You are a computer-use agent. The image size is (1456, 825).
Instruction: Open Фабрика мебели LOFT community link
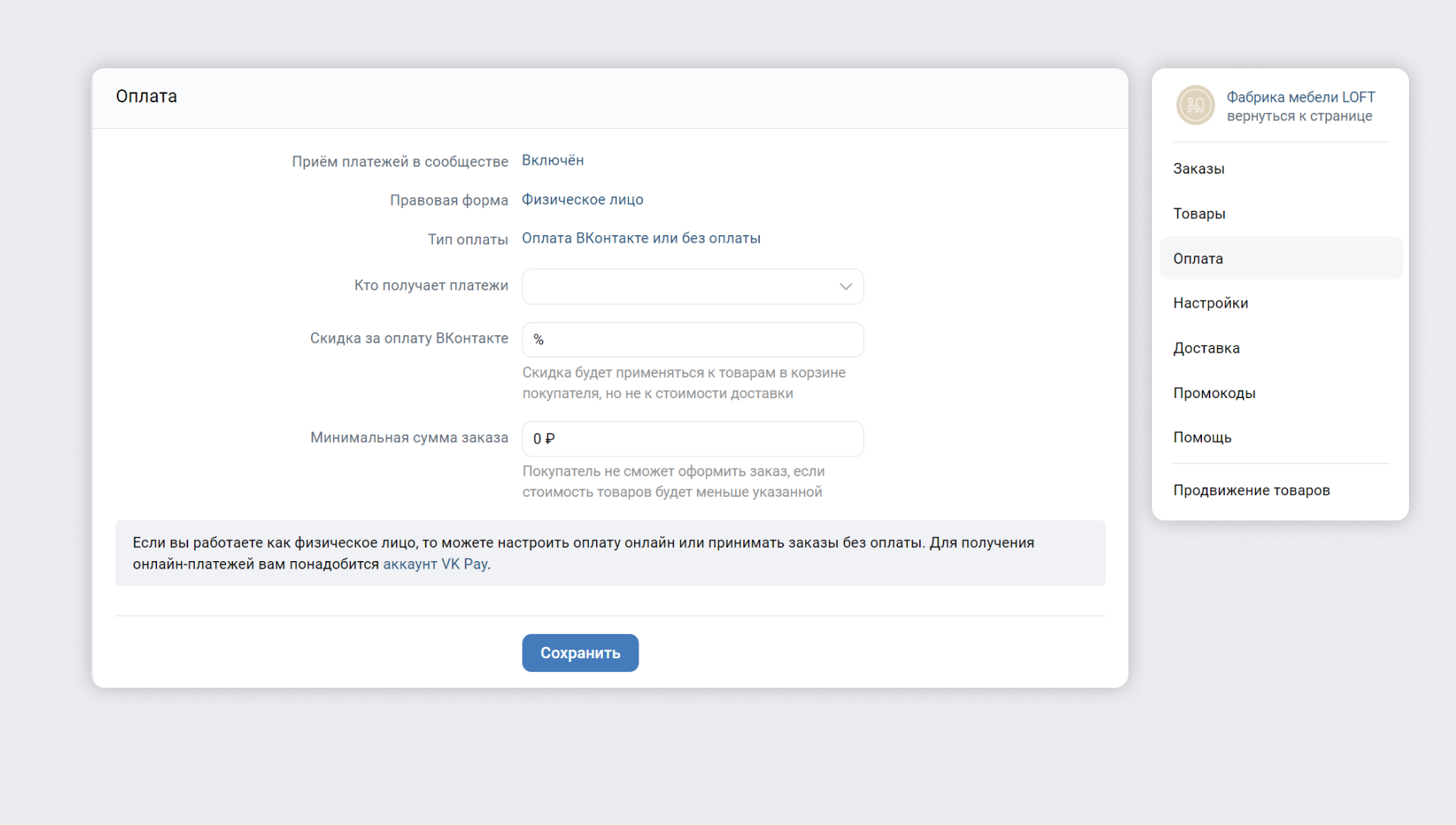pyautogui.click(x=1301, y=97)
